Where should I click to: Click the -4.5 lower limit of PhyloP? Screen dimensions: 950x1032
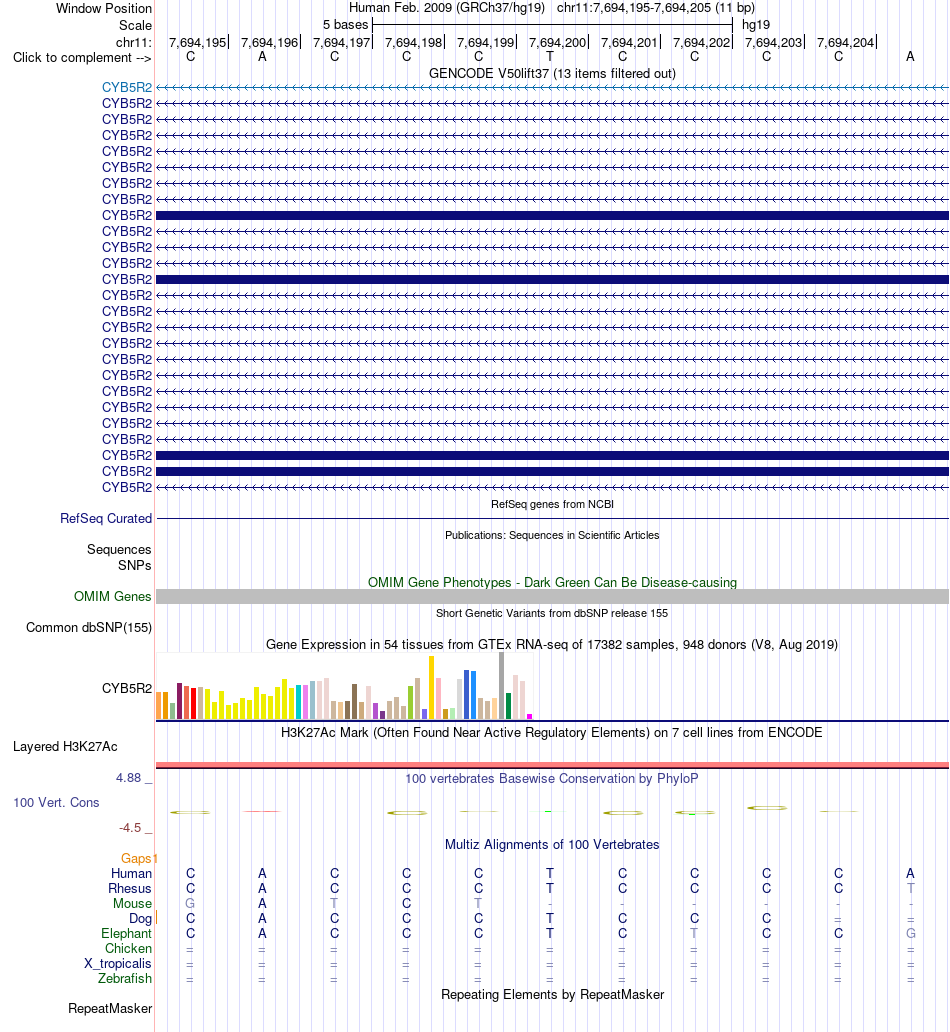click(x=130, y=828)
